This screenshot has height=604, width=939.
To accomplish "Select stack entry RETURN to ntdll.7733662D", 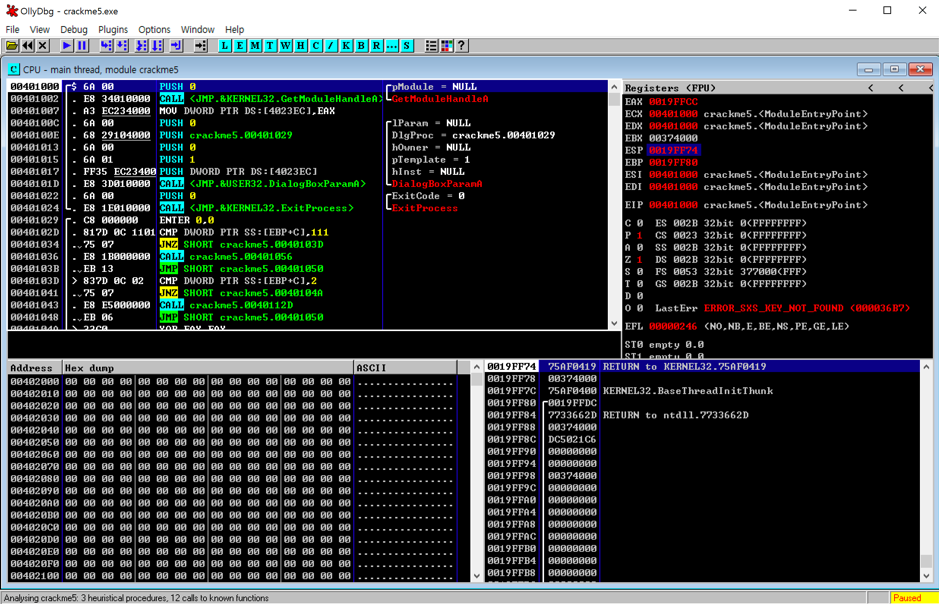I will (x=702, y=415).
